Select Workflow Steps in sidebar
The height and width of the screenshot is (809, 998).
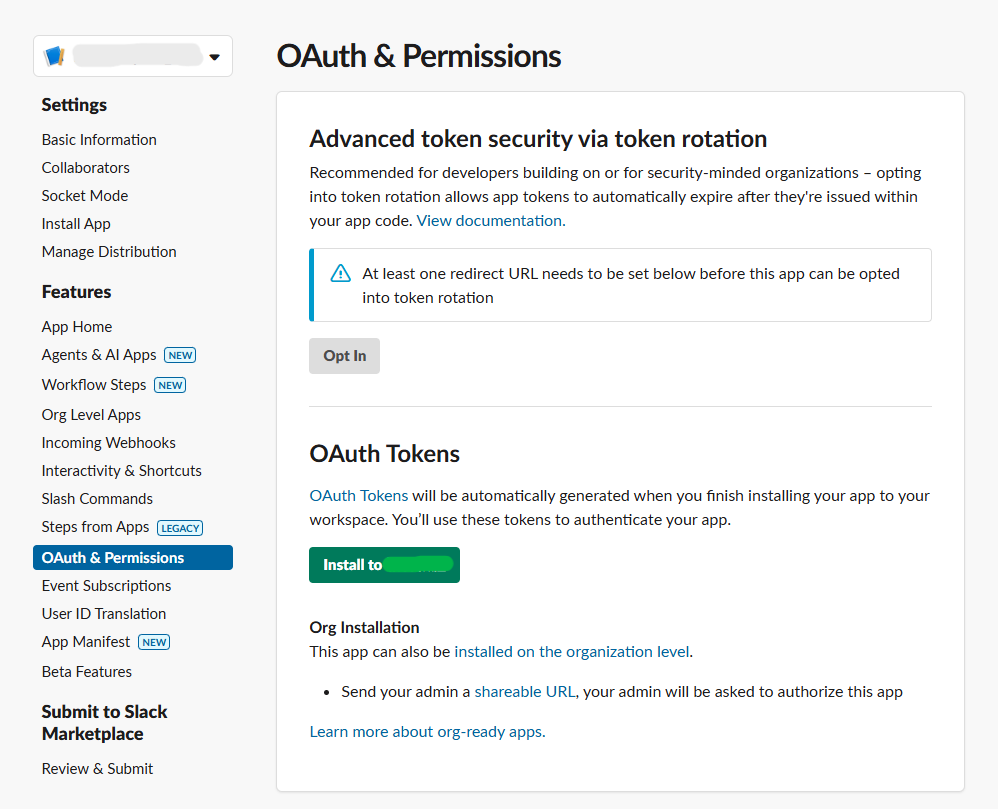pyautogui.click(x=94, y=385)
